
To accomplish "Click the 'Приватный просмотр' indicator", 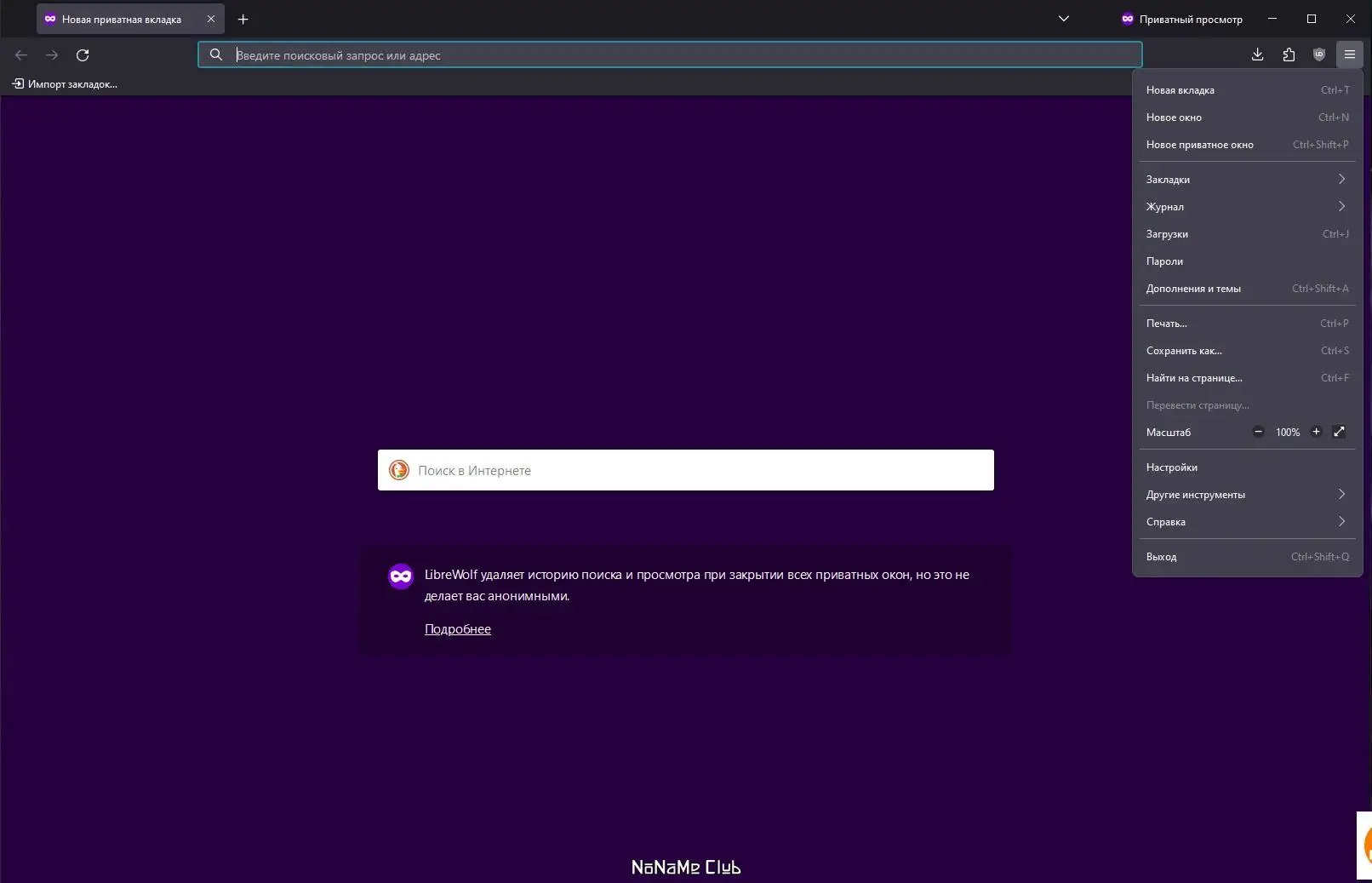I will [1181, 19].
